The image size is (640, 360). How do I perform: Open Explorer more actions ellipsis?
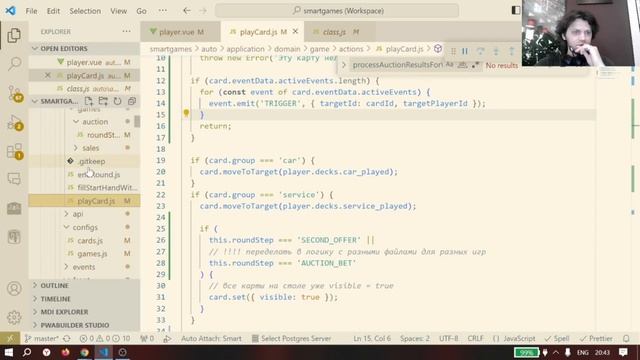[x=127, y=31]
